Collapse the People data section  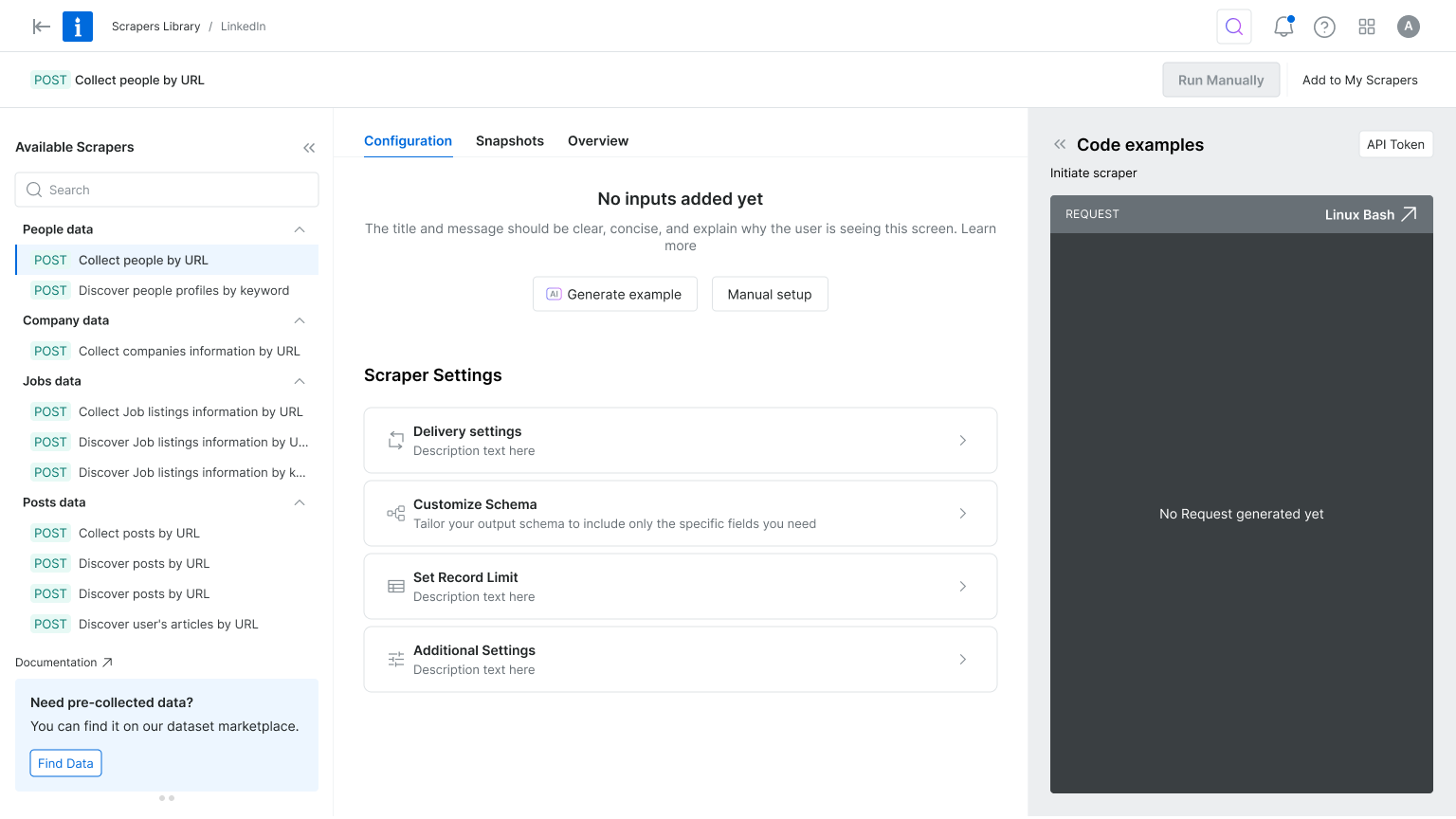tap(300, 229)
